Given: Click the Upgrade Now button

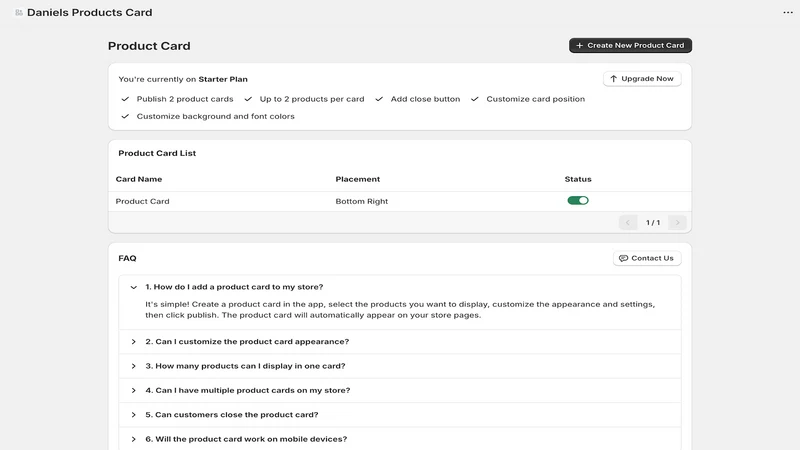Looking at the screenshot, I should pyautogui.click(x=642, y=79).
